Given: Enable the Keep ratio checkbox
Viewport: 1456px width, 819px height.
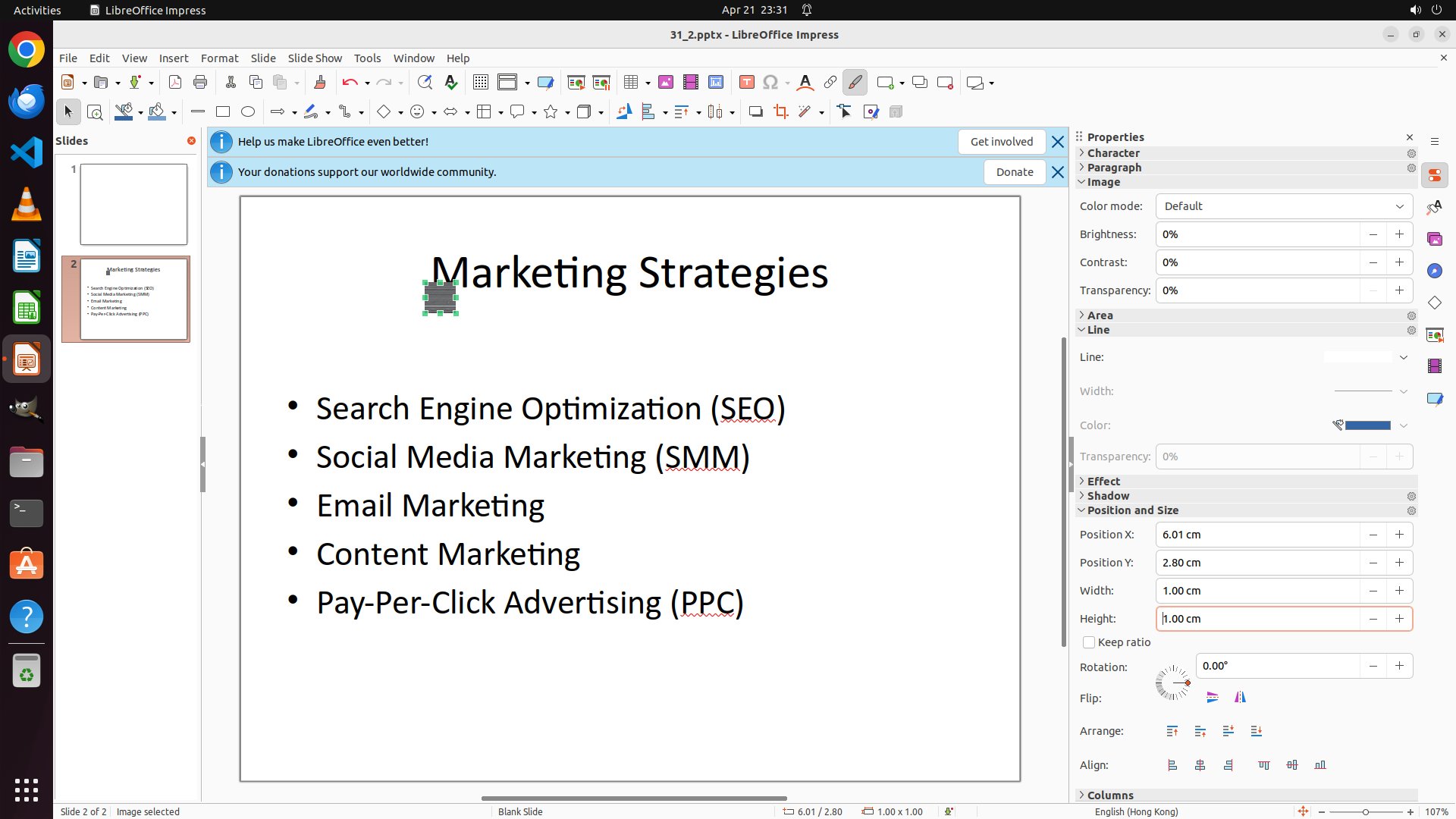Looking at the screenshot, I should pos(1089,642).
